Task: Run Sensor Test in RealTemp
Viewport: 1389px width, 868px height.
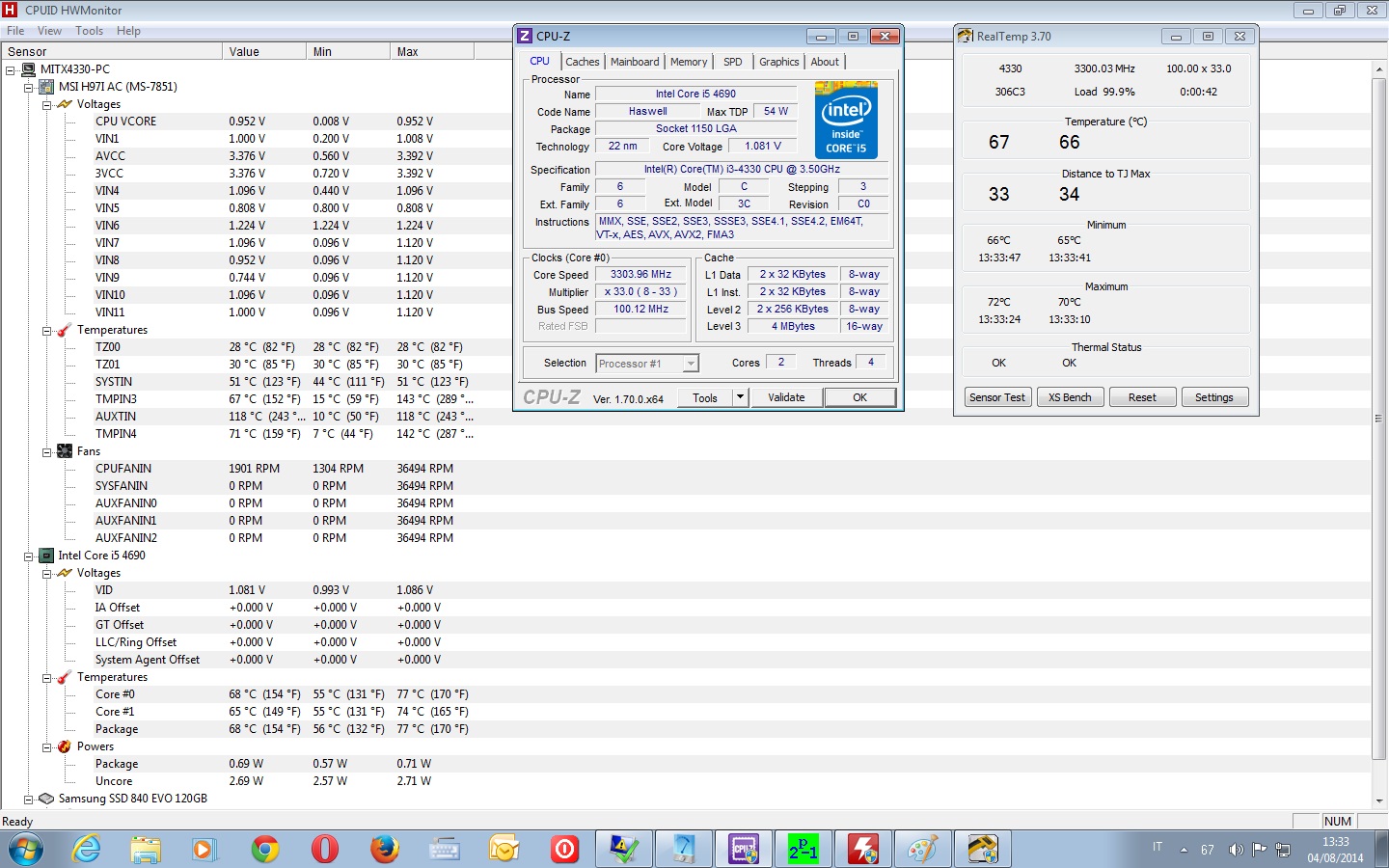Action: click(x=997, y=397)
